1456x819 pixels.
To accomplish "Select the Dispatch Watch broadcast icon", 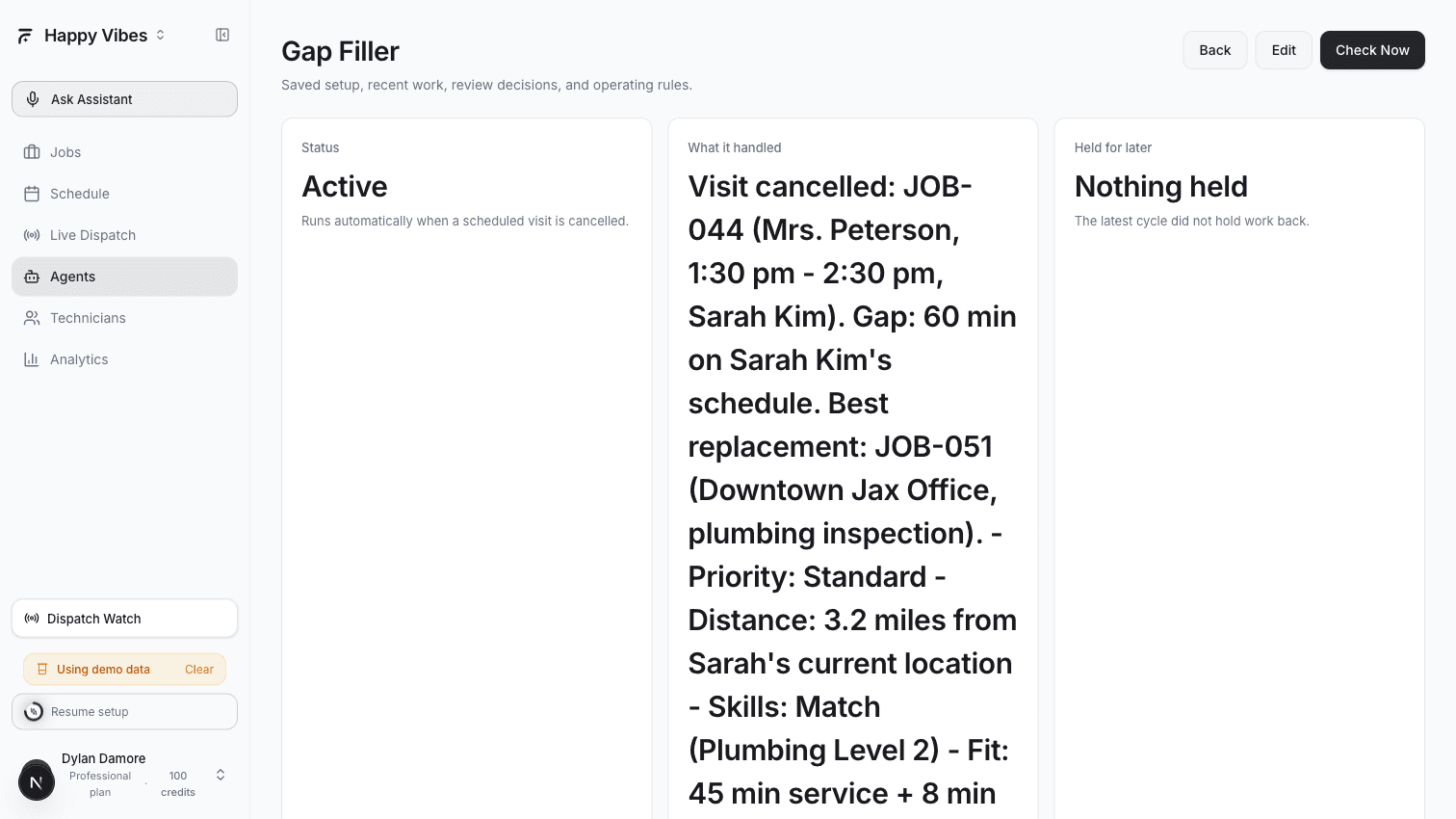I will click(32, 618).
